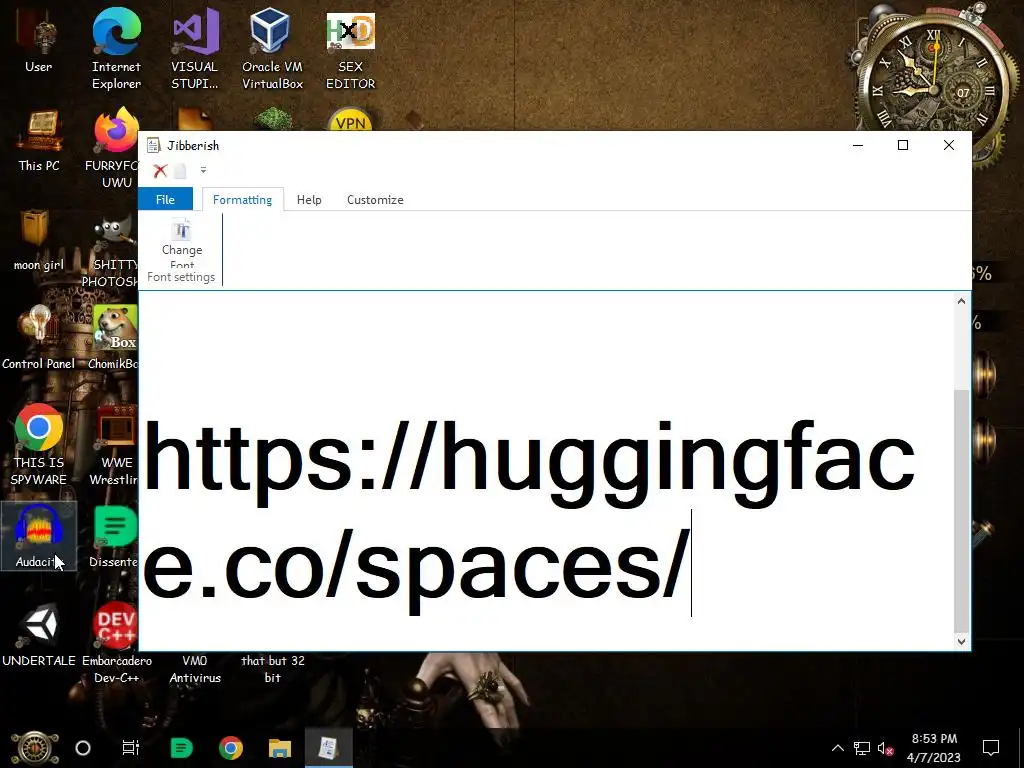Select the Dissenter desktop icon
1024x768 pixels.
tap(114, 537)
